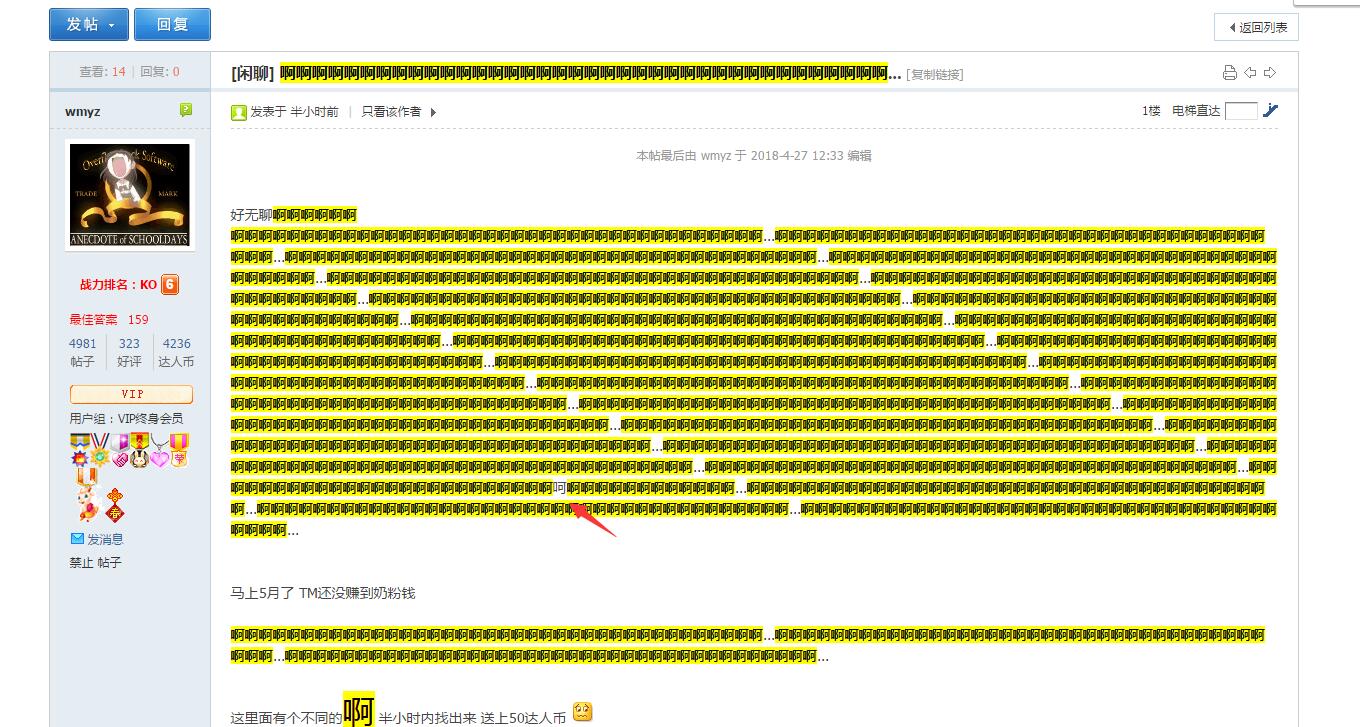Click the 4981 帖子 posts count
The width and height of the screenshot is (1360, 727).
click(x=83, y=343)
